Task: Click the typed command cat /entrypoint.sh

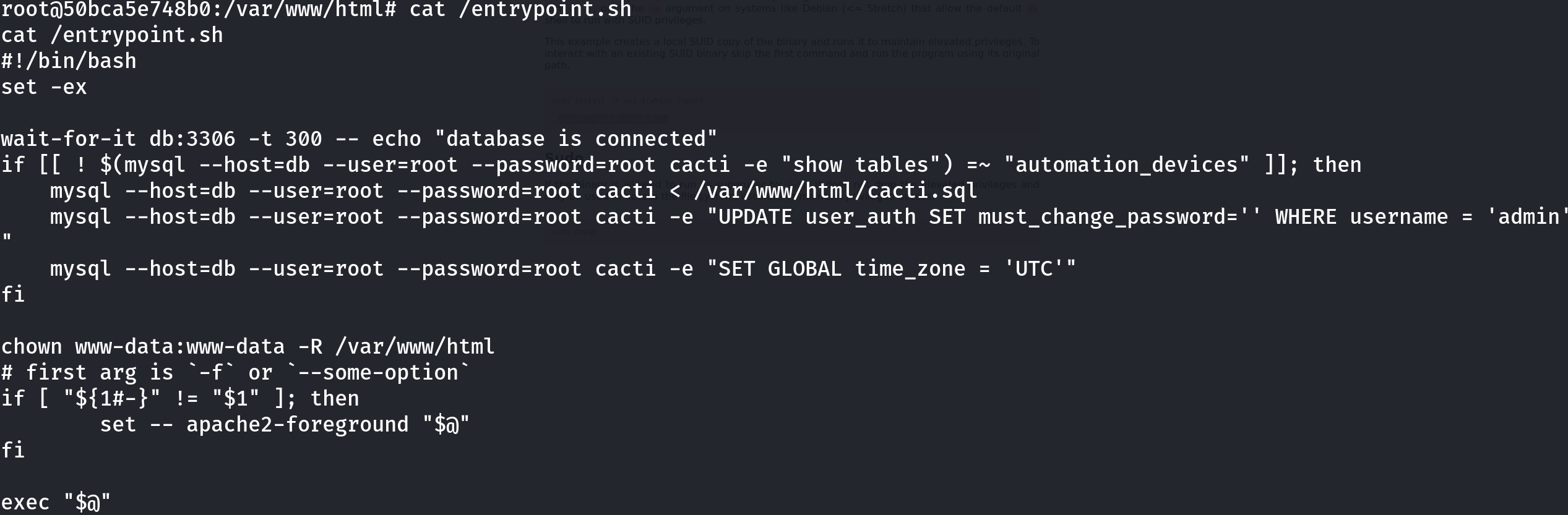Action: coord(520,9)
